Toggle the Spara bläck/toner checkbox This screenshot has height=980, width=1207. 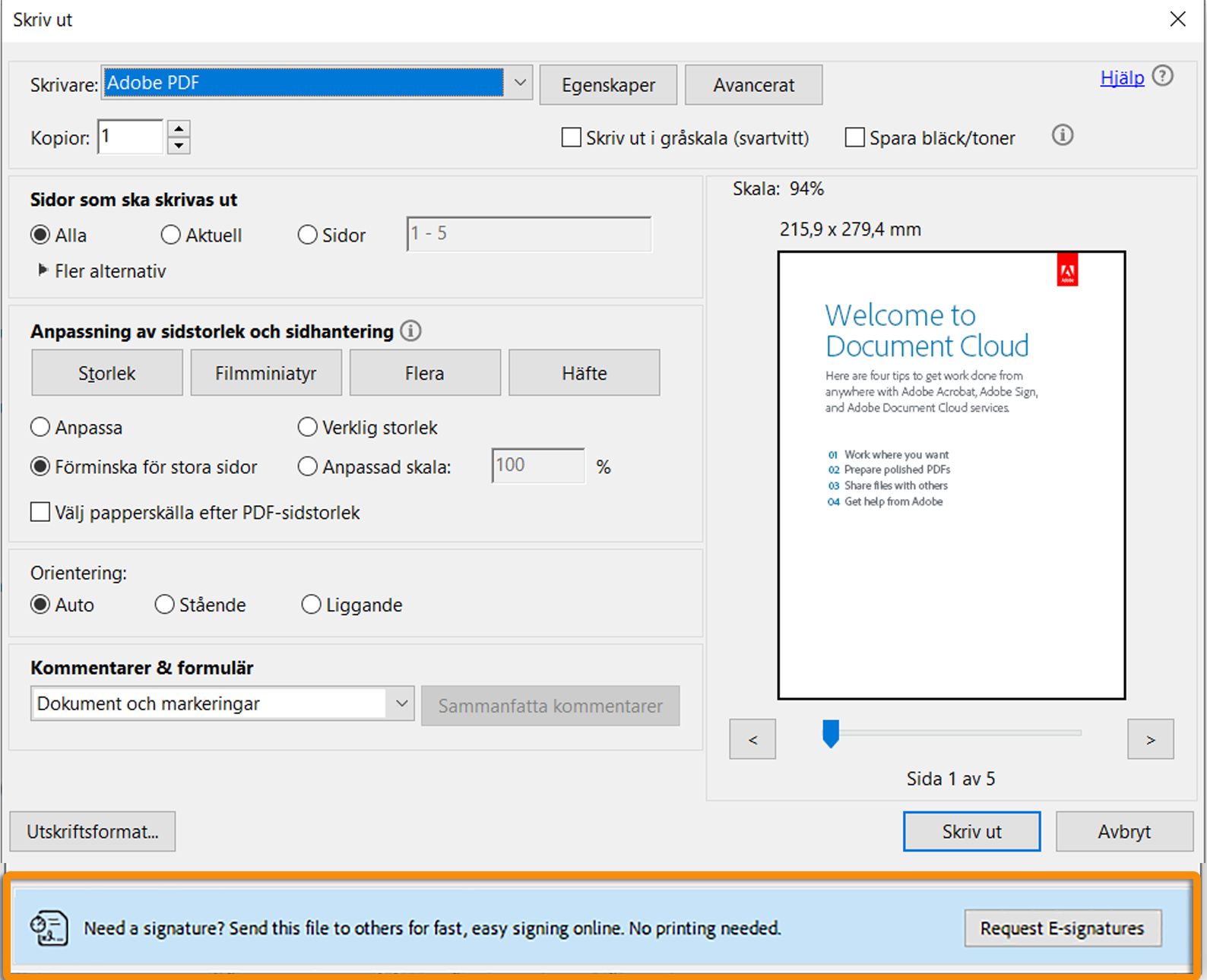[855, 138]
